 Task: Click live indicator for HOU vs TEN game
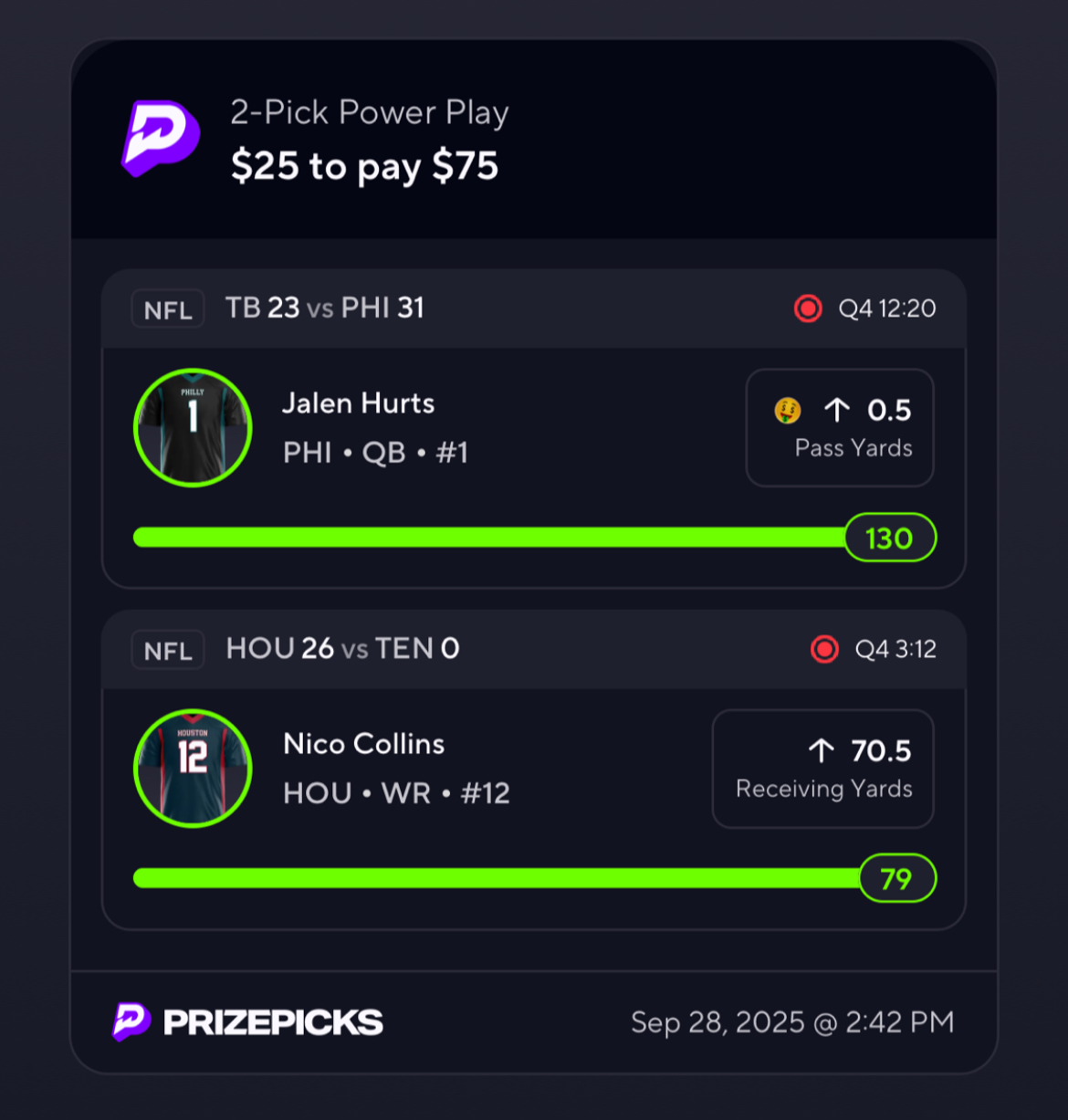(x=824, y=649)
